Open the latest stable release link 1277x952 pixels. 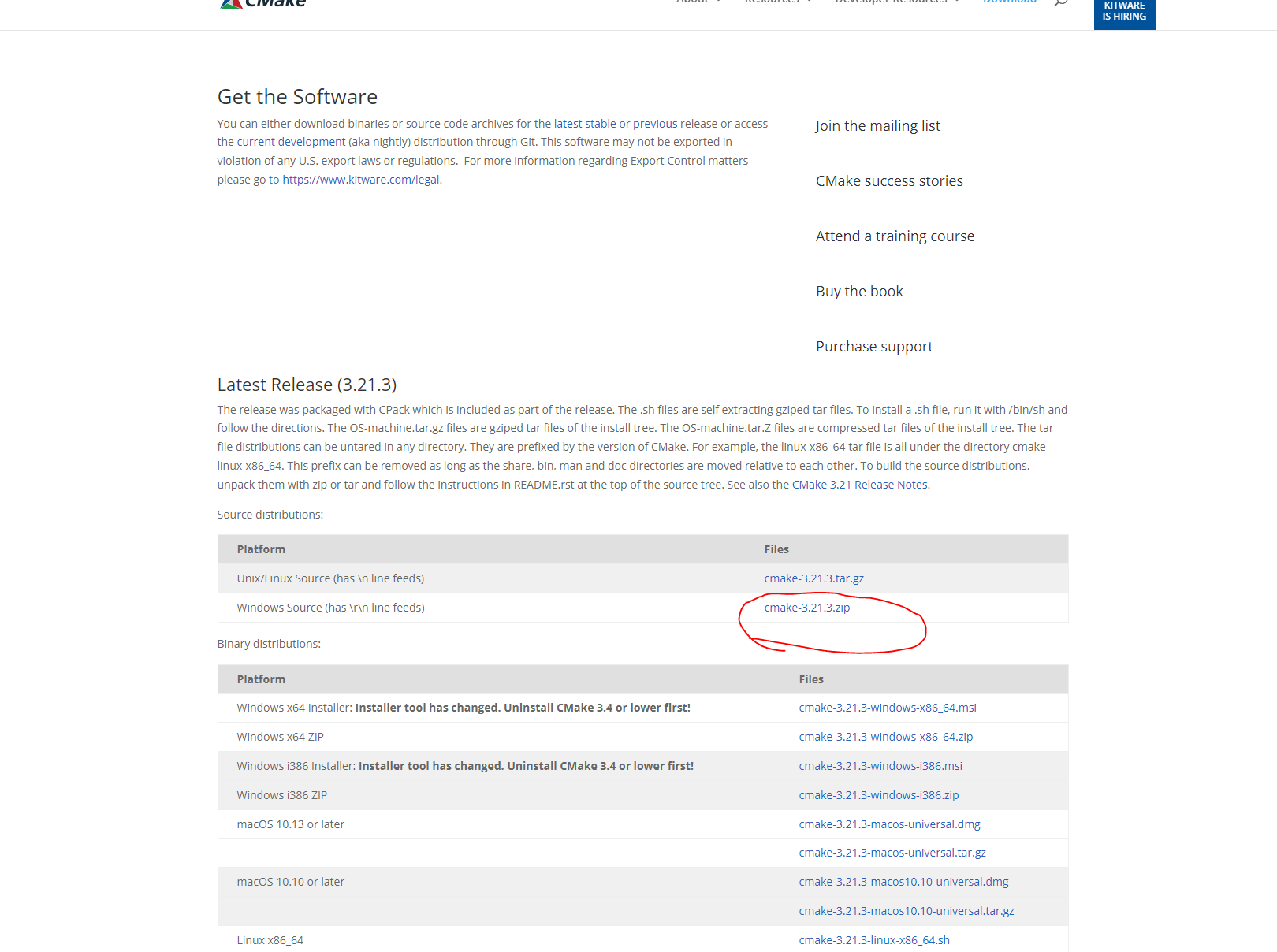[x=585, y=124]
